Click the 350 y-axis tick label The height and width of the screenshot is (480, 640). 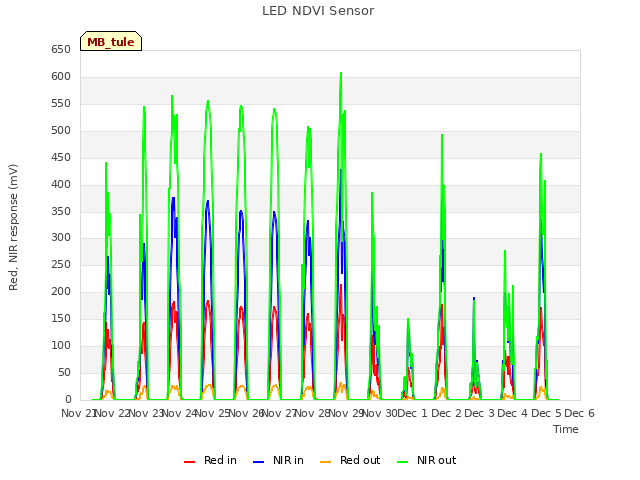(x=61, y=211)
